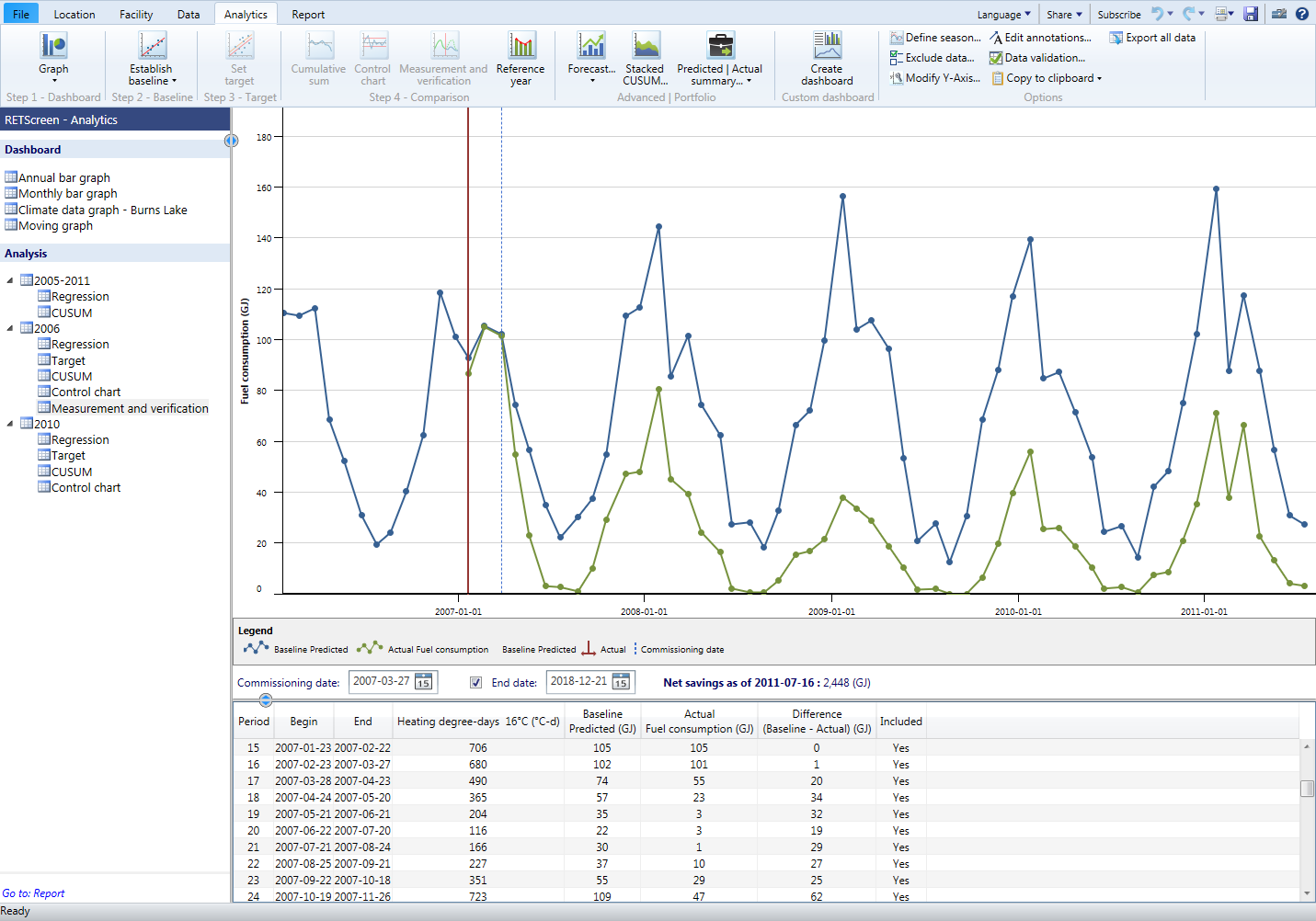This screenshot has width=1316, height=921.
Task: Follow the Go to: Report link
Action: [33, 893]
